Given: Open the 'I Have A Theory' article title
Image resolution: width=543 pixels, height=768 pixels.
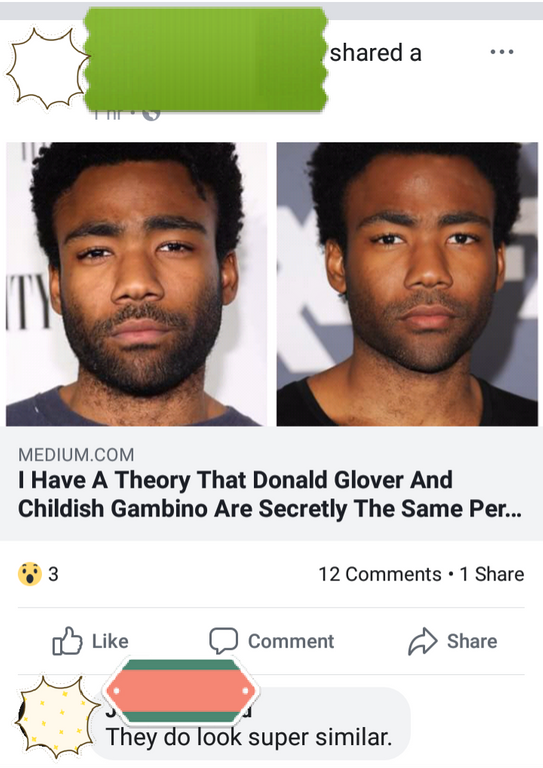Looking at the screenshot, I should pyautogui.click(x=270, y=494).
